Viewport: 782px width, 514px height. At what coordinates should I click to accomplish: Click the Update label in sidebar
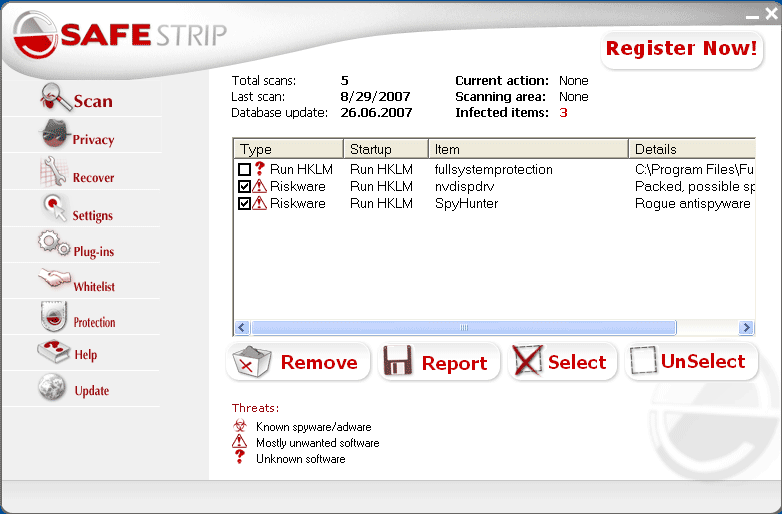pyautogui.click(x=92, y=390)
